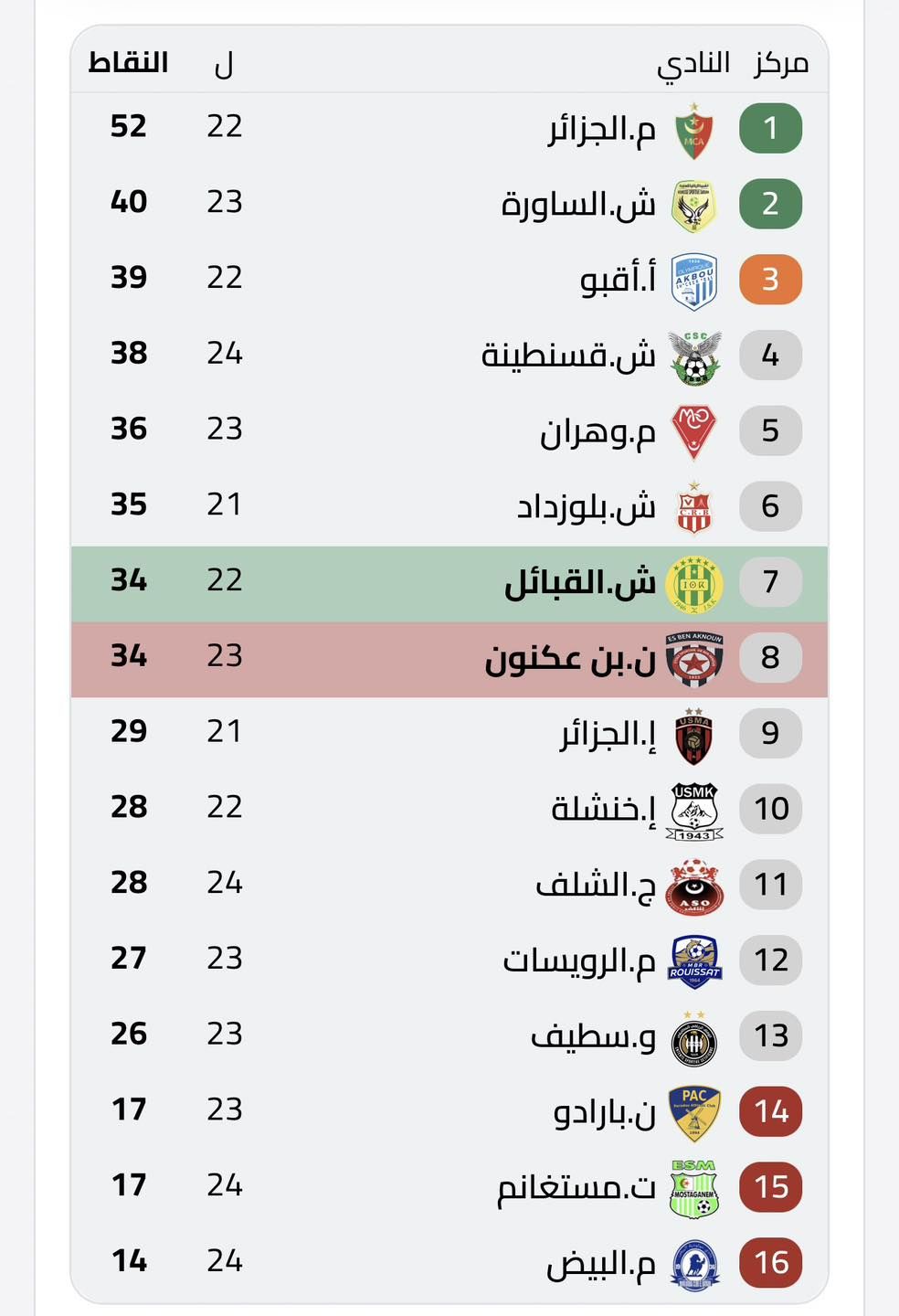Open the ش.القبائل team link
The width and height of the screenshot is (899, 1316).
tap(580, 582)
